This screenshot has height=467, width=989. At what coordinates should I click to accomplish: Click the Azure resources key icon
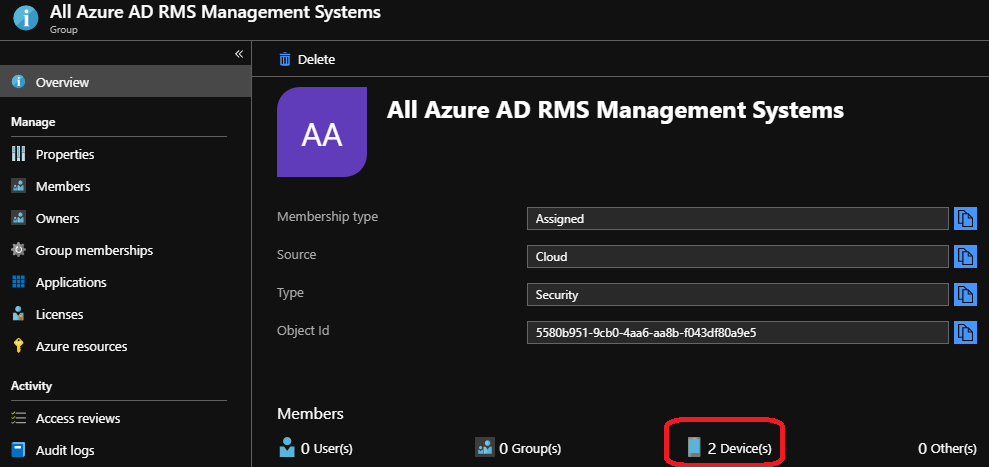(x=18, y=346)
